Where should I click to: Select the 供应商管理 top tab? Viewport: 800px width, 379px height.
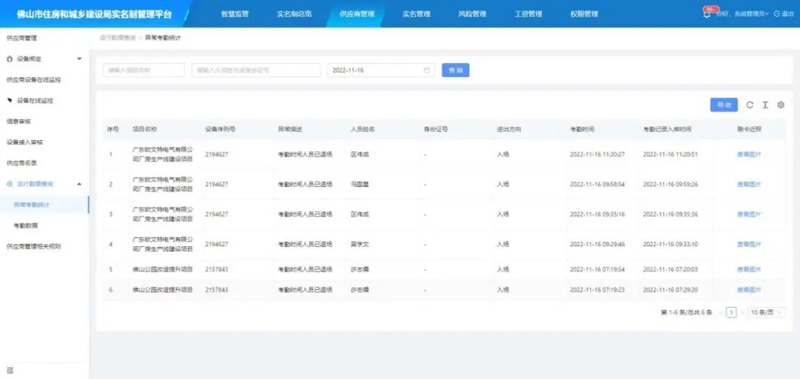(x=357, y=14)
